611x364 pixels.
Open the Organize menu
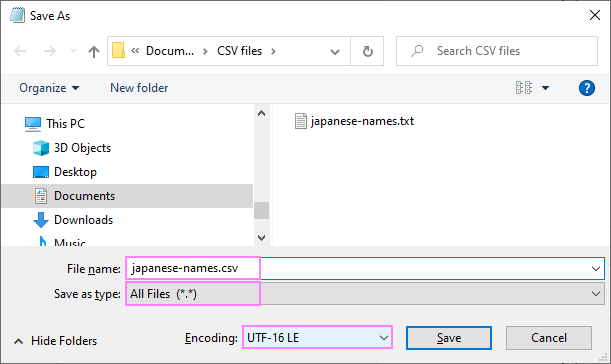pyautogui.click(x=49, y=88)
